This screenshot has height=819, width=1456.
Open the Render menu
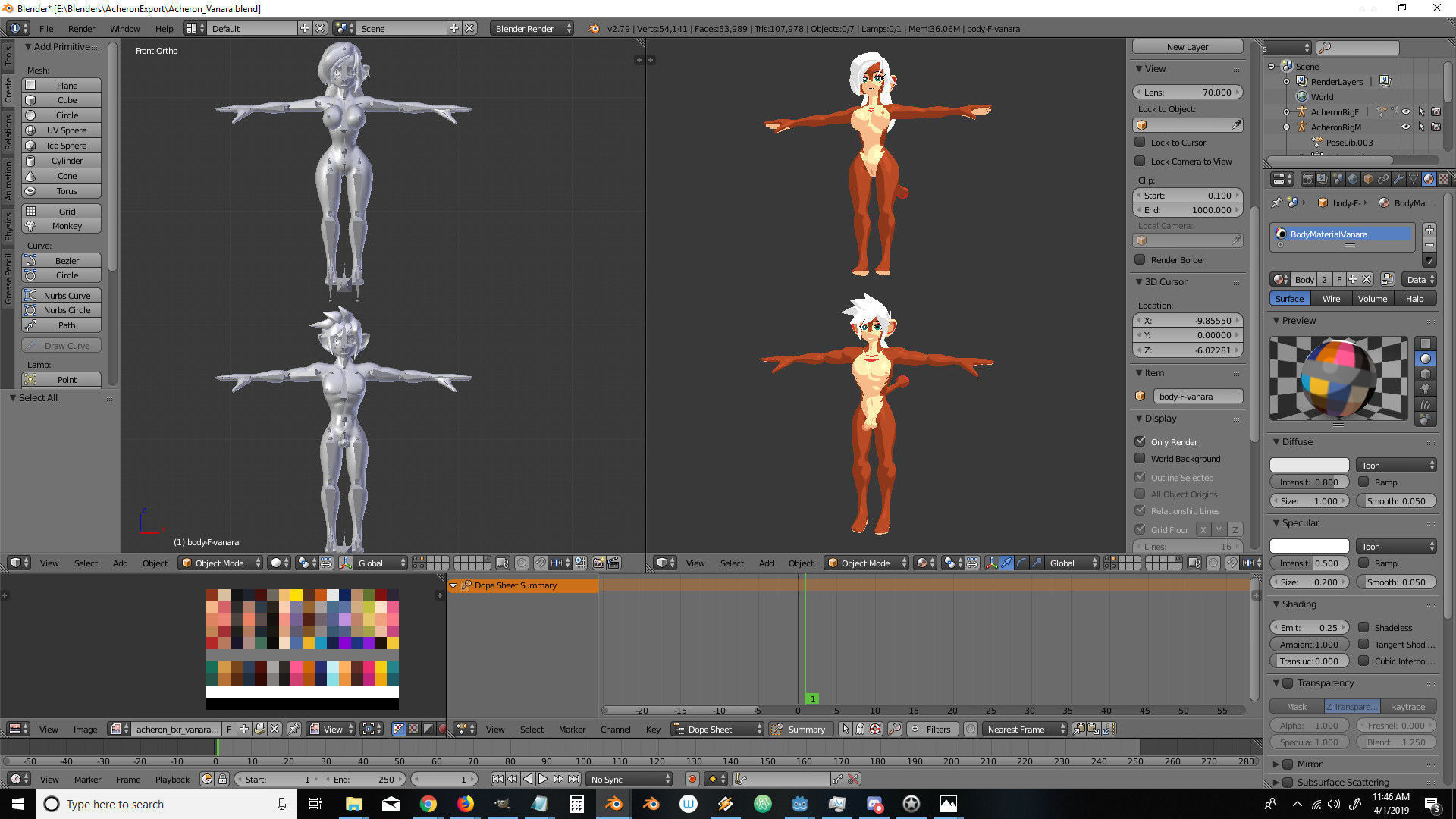tap(81, 28)
